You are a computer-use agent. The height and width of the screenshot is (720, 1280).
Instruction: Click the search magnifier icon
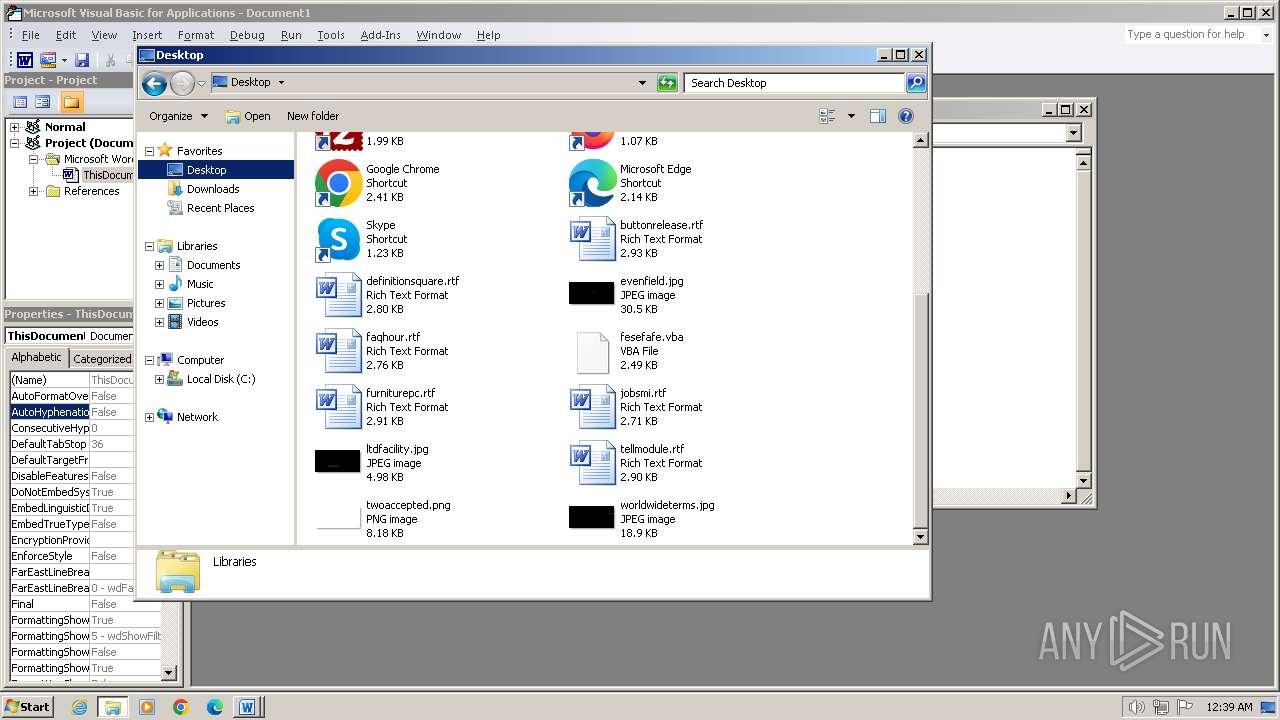coord(916,83)
